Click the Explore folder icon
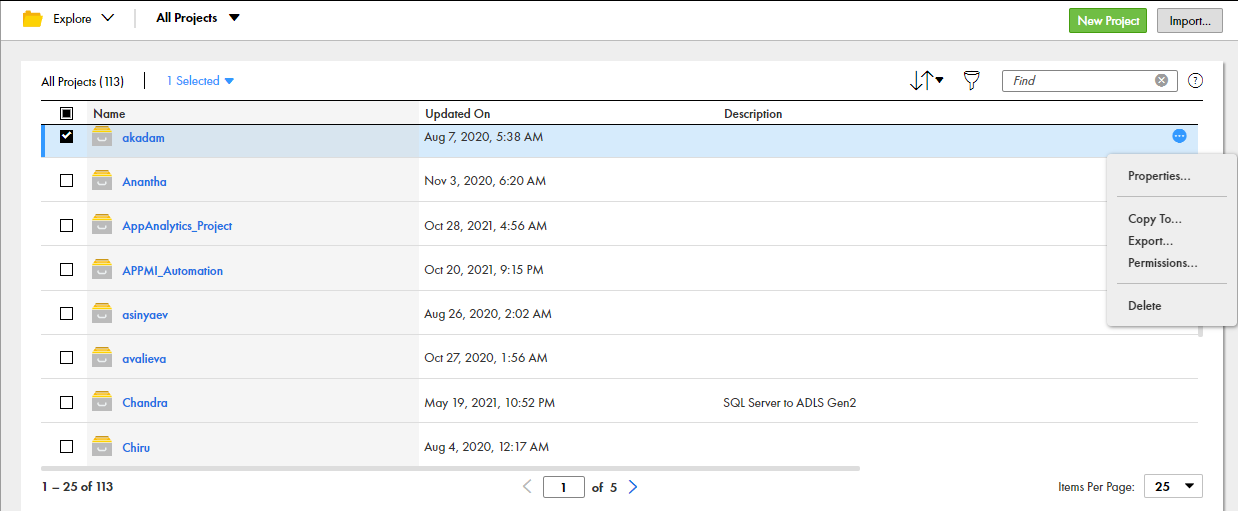 [x=32, y=19]
